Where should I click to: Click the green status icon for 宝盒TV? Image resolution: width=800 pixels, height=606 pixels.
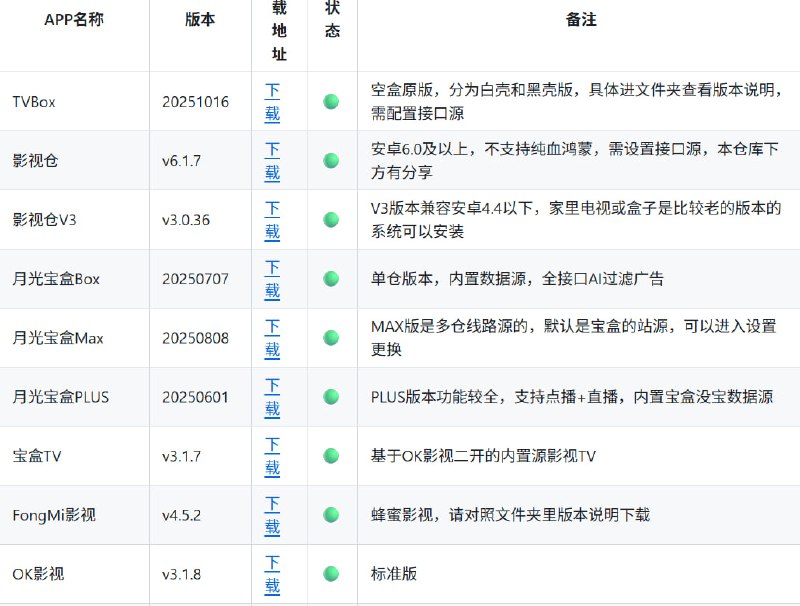click(x=330, y=456)
